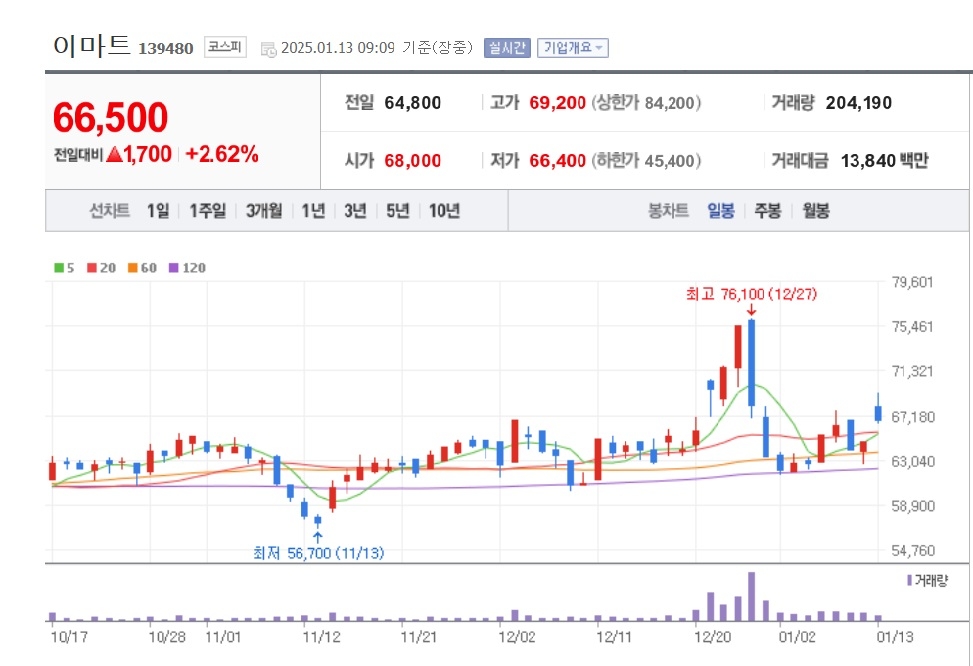Click the 거래대금 value 13,840 백만

[x=885, y=161]
